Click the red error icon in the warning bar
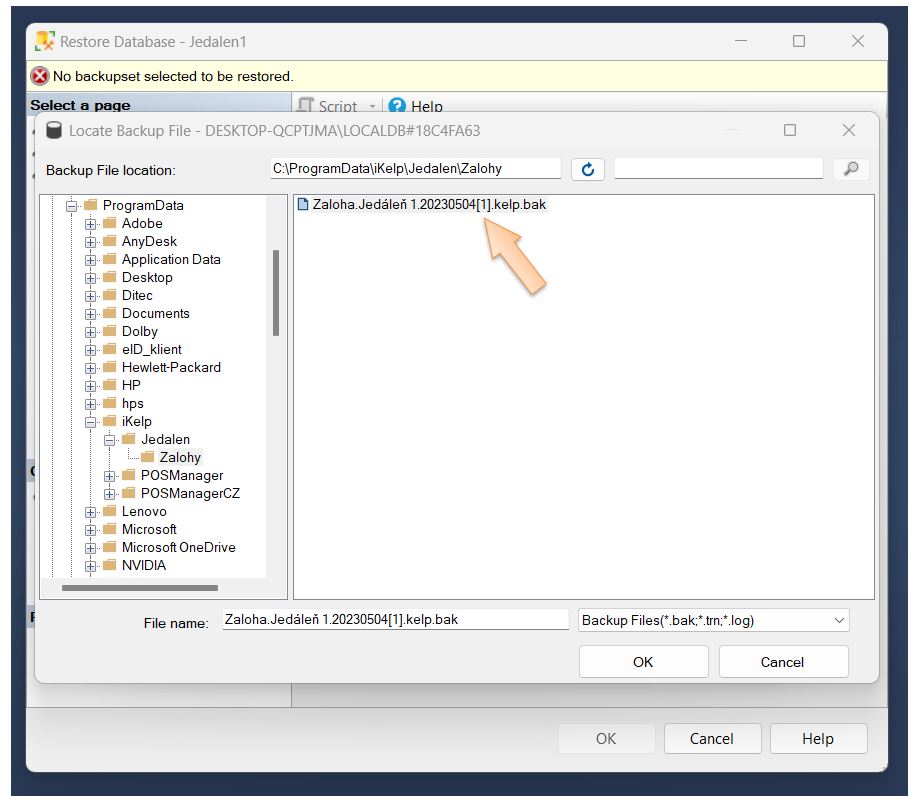 click(40, 76)
